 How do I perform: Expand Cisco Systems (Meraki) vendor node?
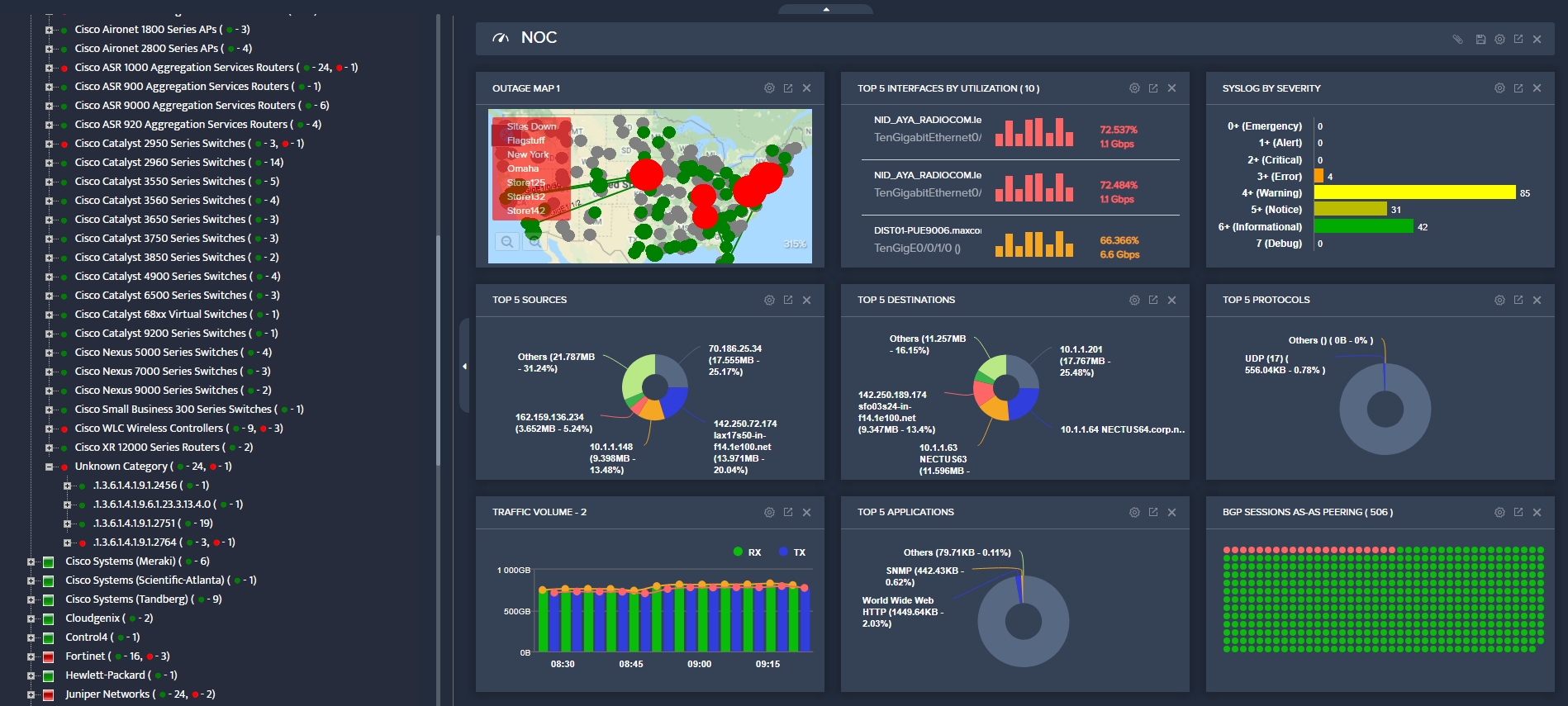pos(31,561)
